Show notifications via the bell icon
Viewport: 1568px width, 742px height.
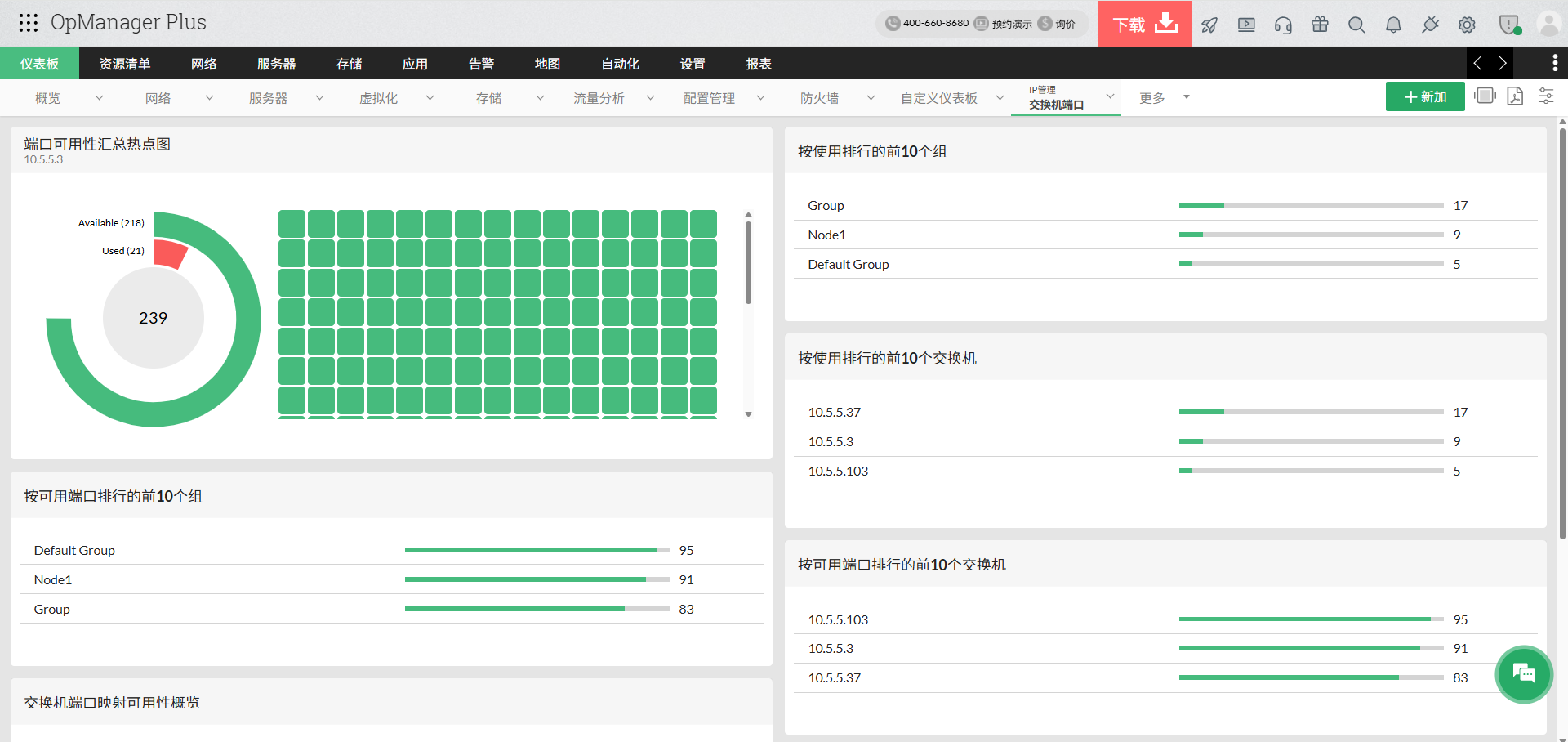click(x=1393, y=25)
